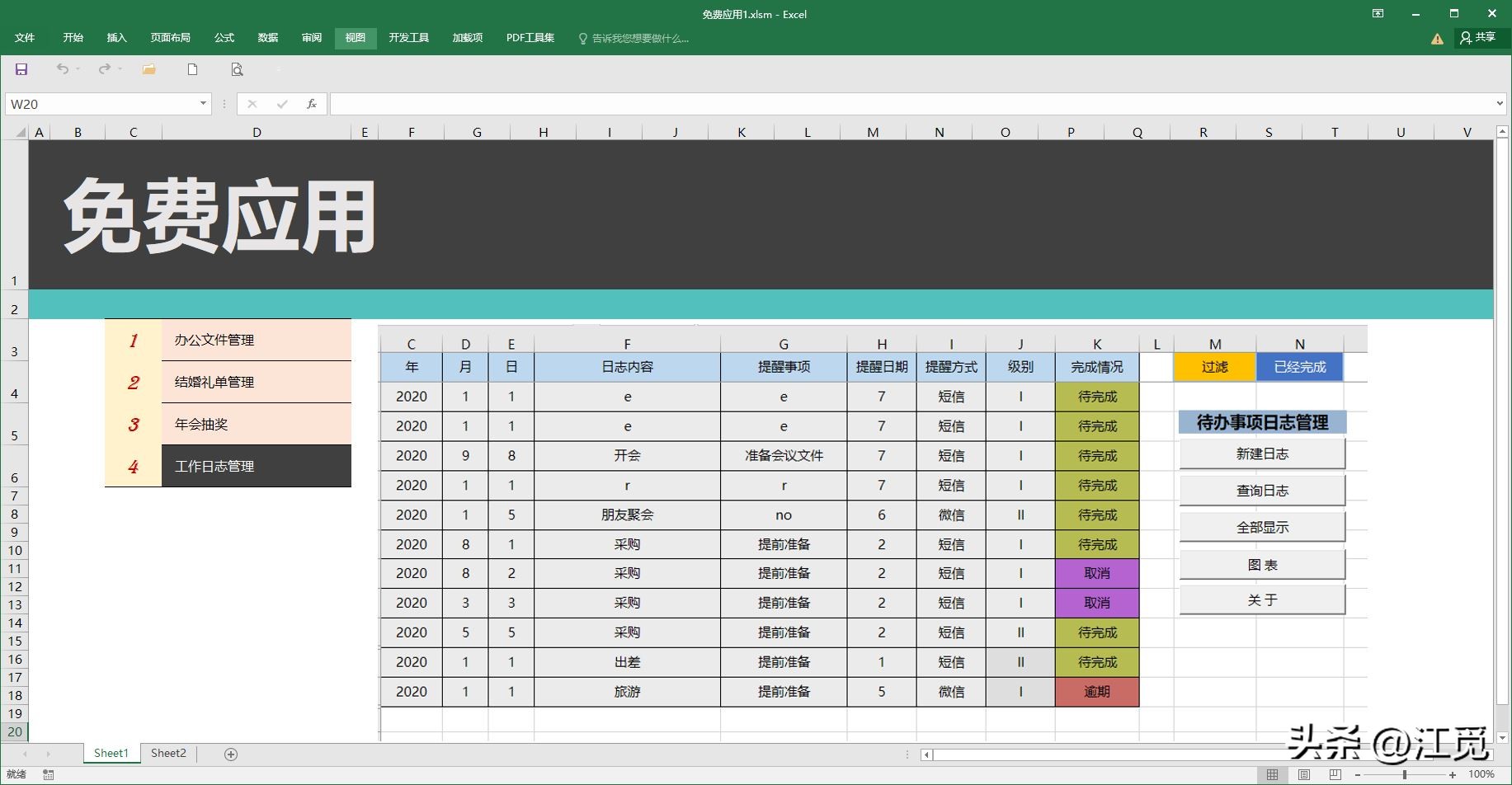The width and height of the screenshot is (1512, 785).
Task: Open the 图 表 chart button
Action: click(x=1262, y=565)
